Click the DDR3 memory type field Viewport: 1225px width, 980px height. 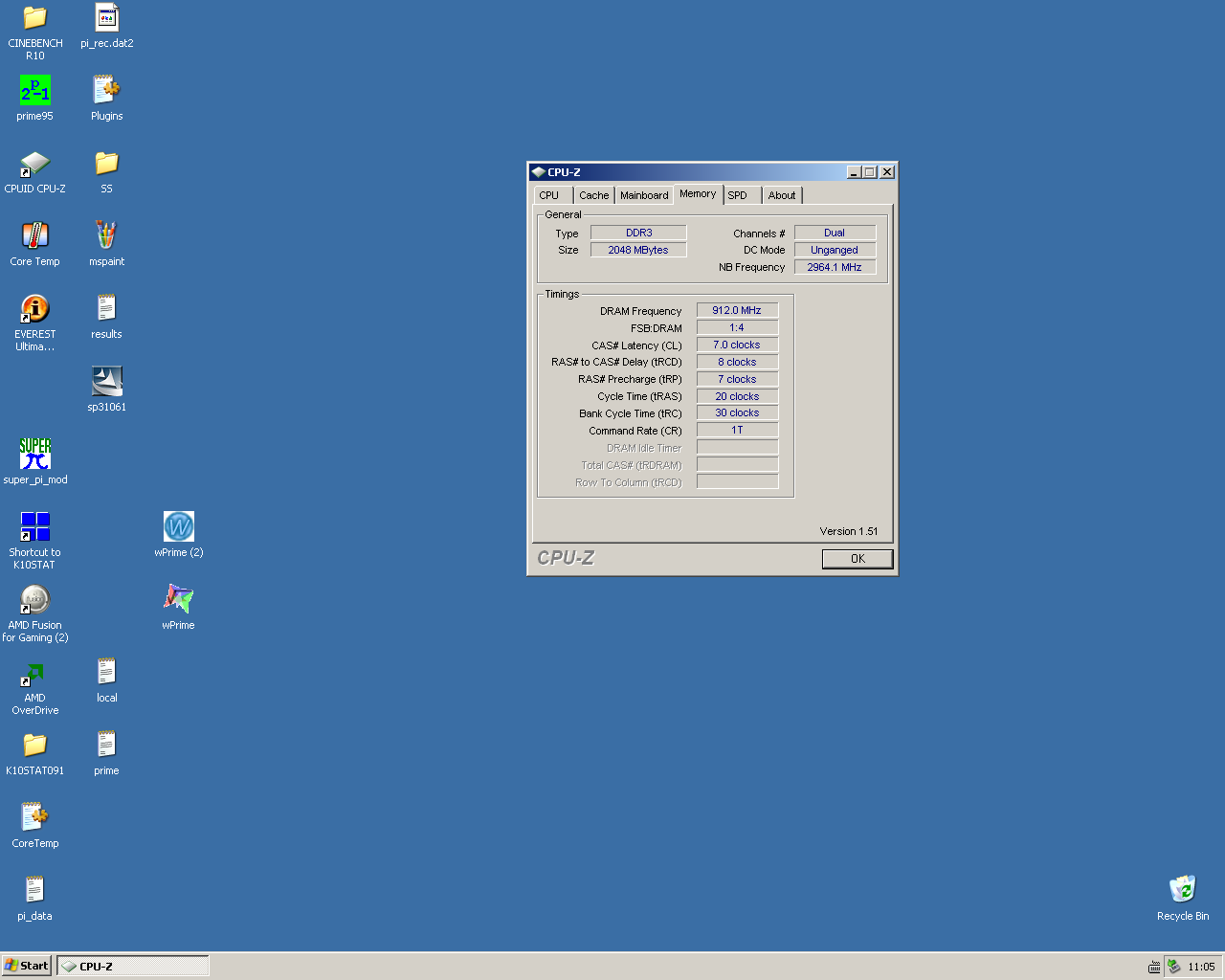pyautogui.click(x=638, y=233)
